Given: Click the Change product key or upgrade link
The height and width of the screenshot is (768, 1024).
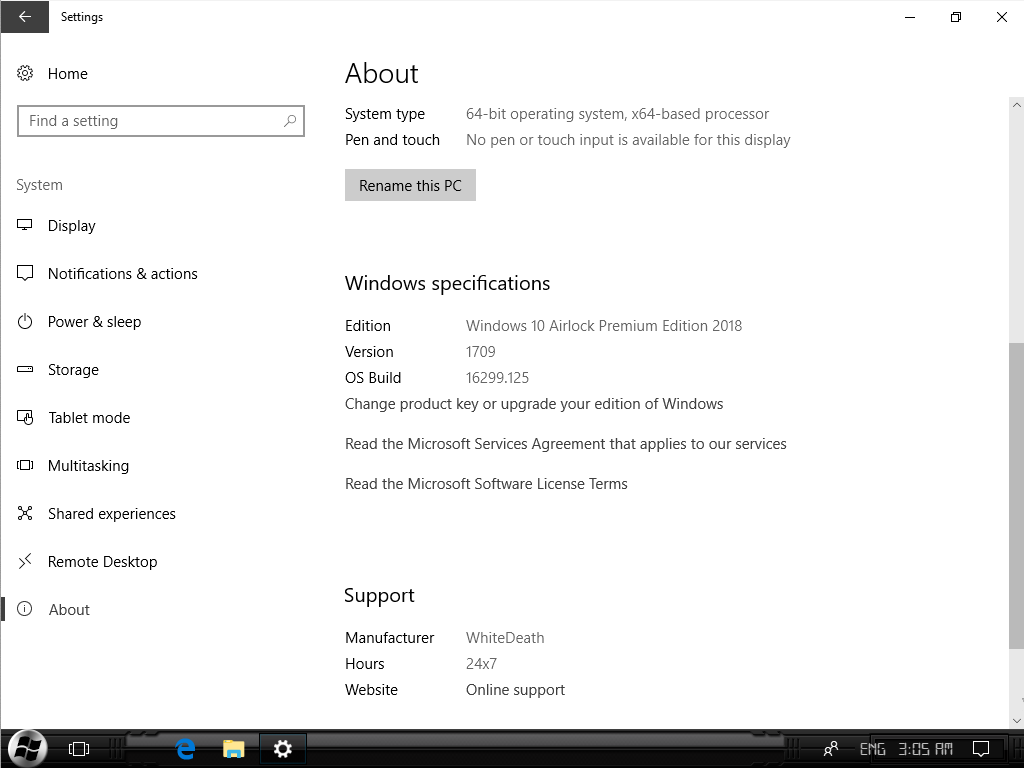Looking at the screenshot, I should tap(534, 404).
